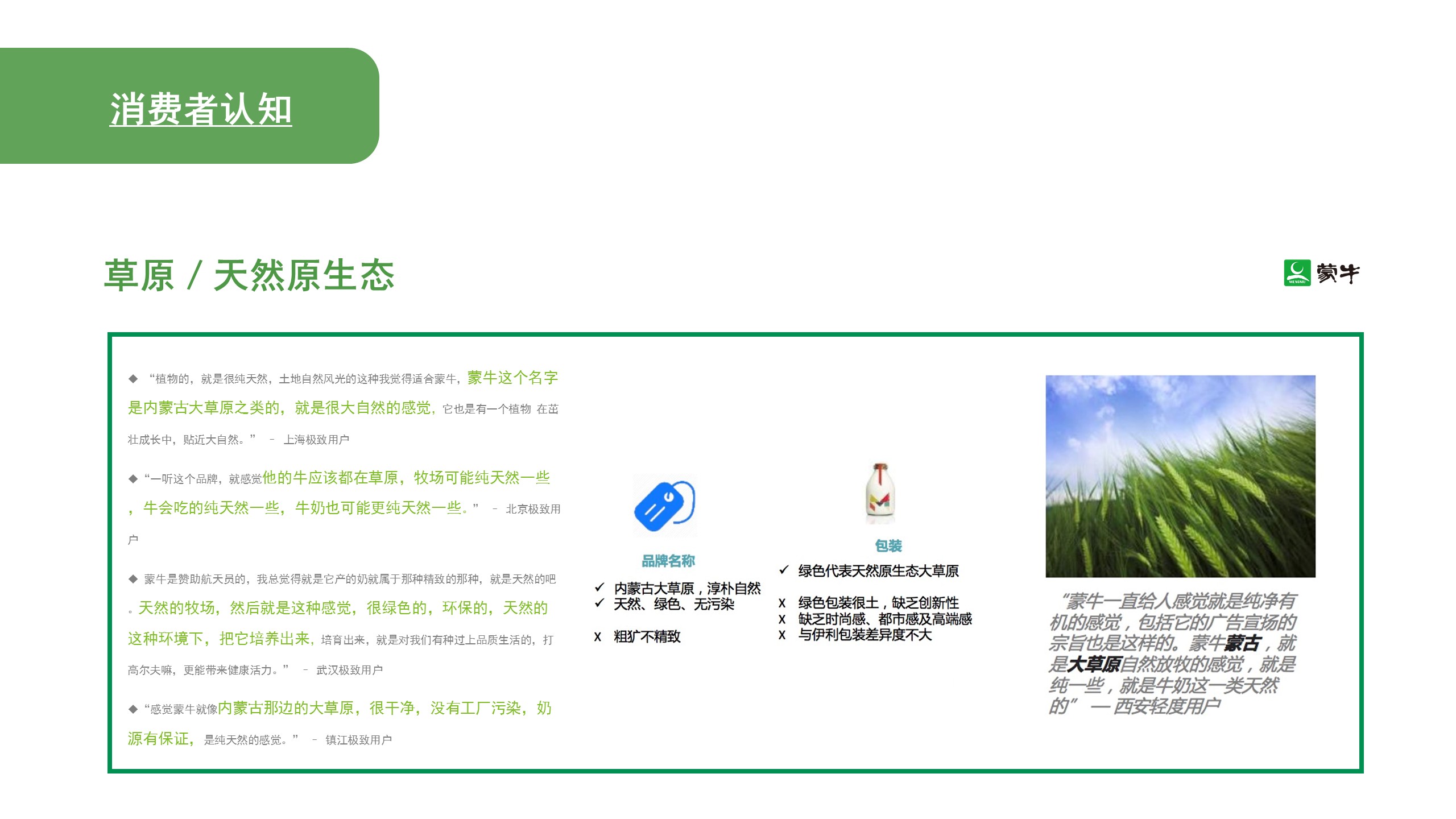Screen dimensions: 1456x819
Task: Click checkmark beside 绿色代表天然原生态大草原
Action: (784, 570)
